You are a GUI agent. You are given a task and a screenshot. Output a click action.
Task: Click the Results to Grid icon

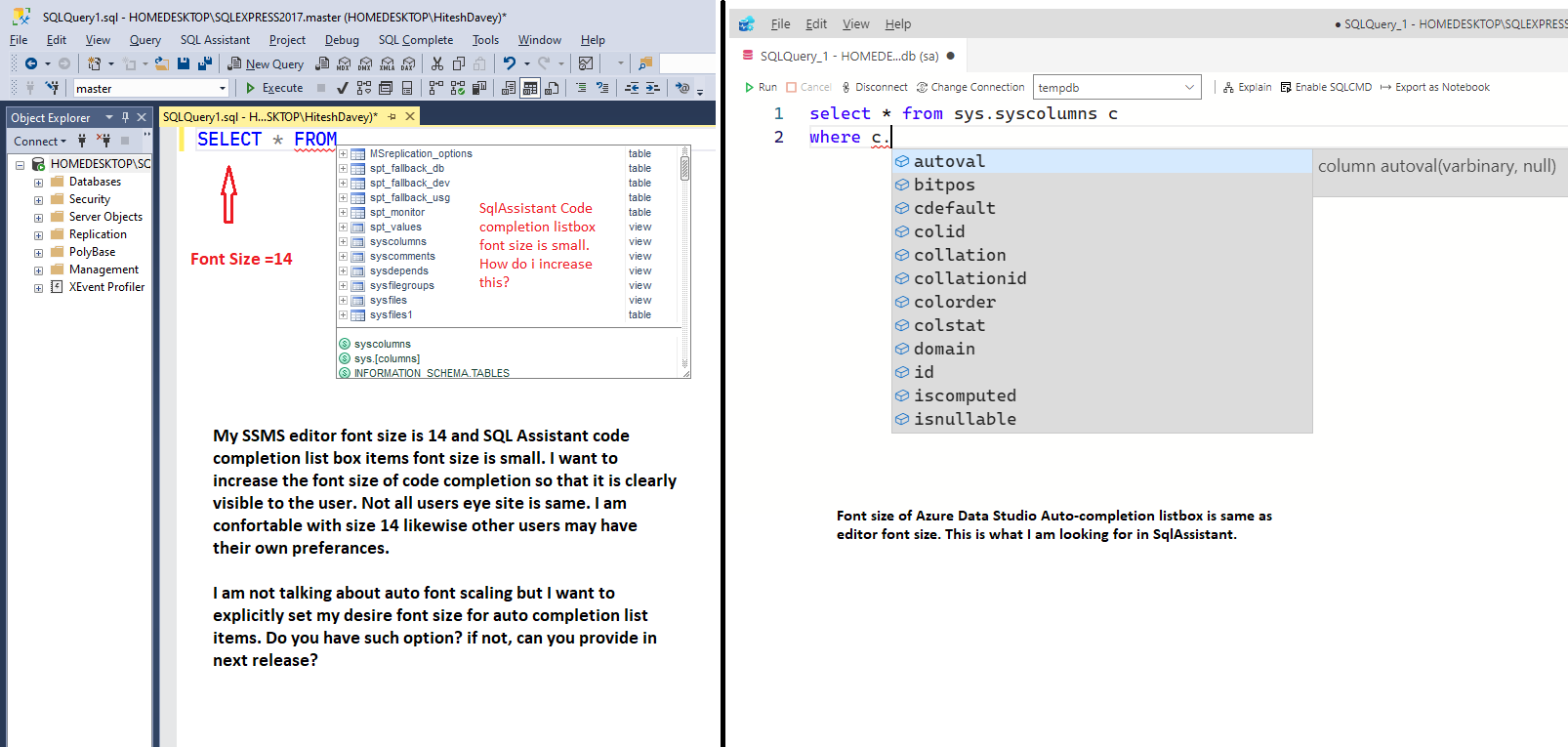[530, 88]
